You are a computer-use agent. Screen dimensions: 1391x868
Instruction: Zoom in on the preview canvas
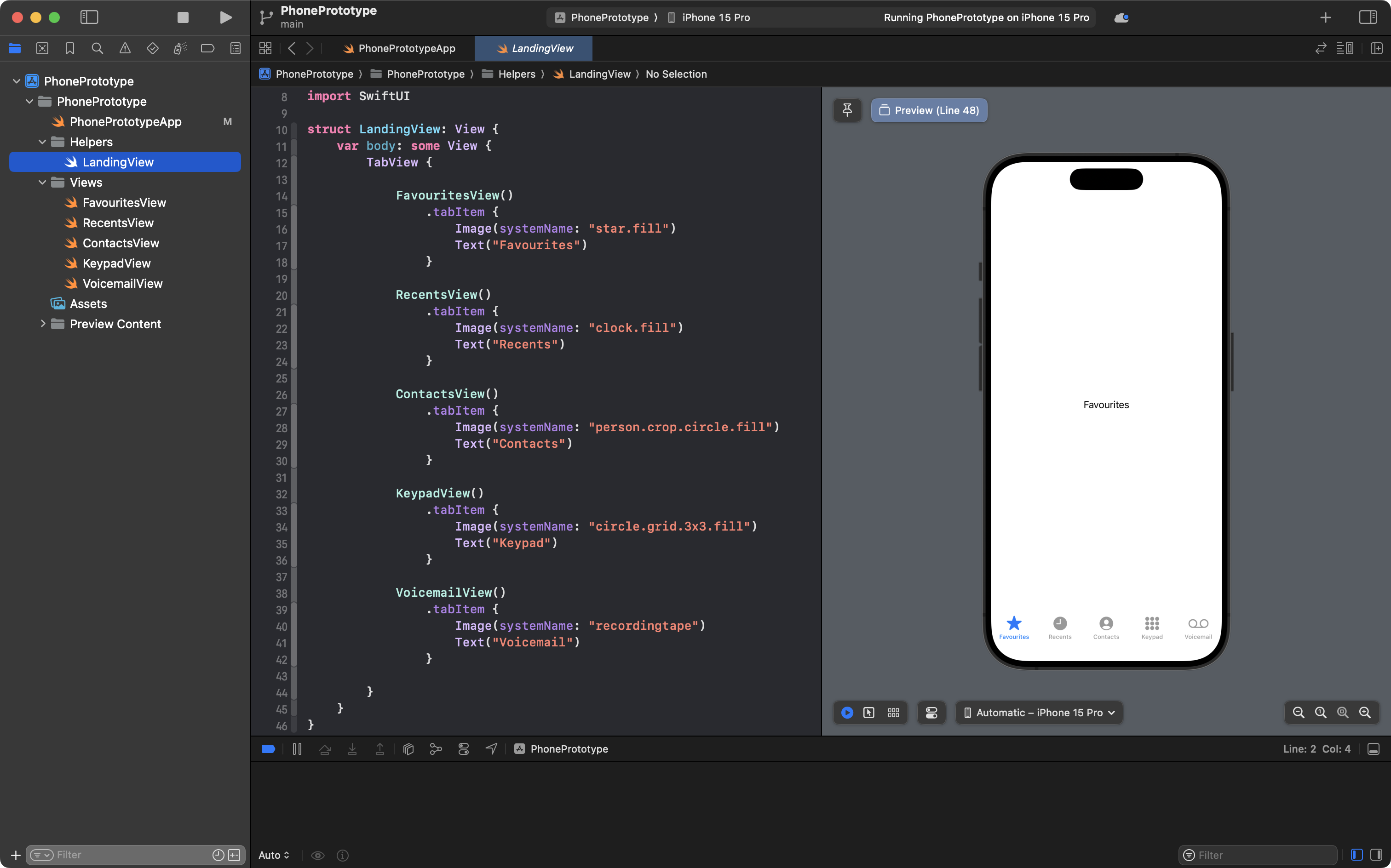point(1365,713)
